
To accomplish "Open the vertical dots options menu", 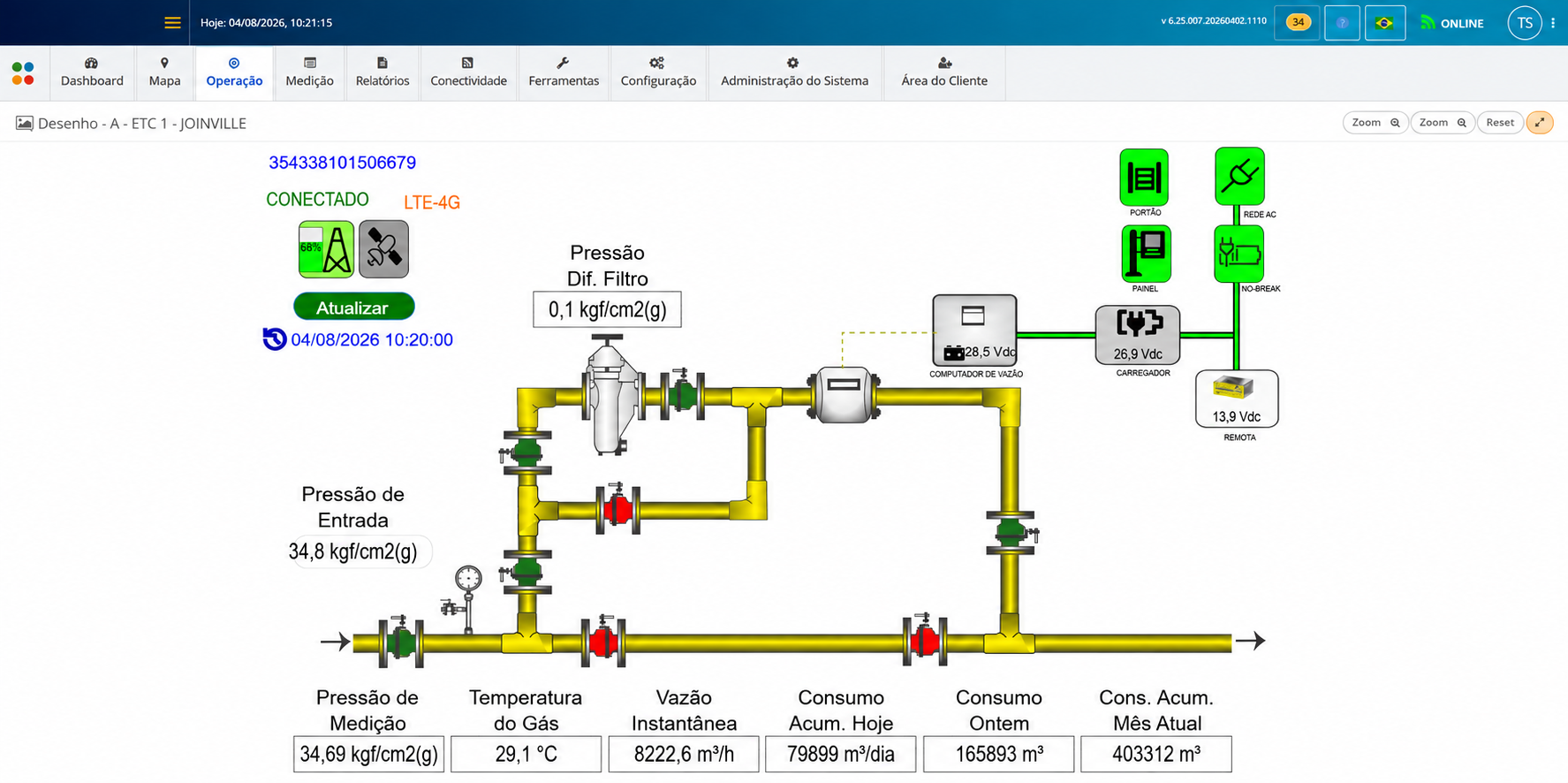I will point(1553,23).
